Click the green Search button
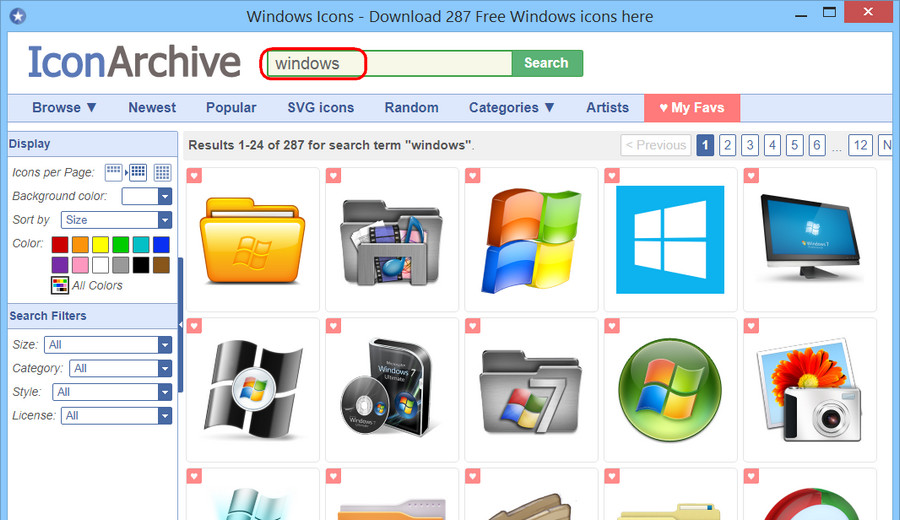Image resolution: width=900 pixels, height=520 pixels. [546, 63]
